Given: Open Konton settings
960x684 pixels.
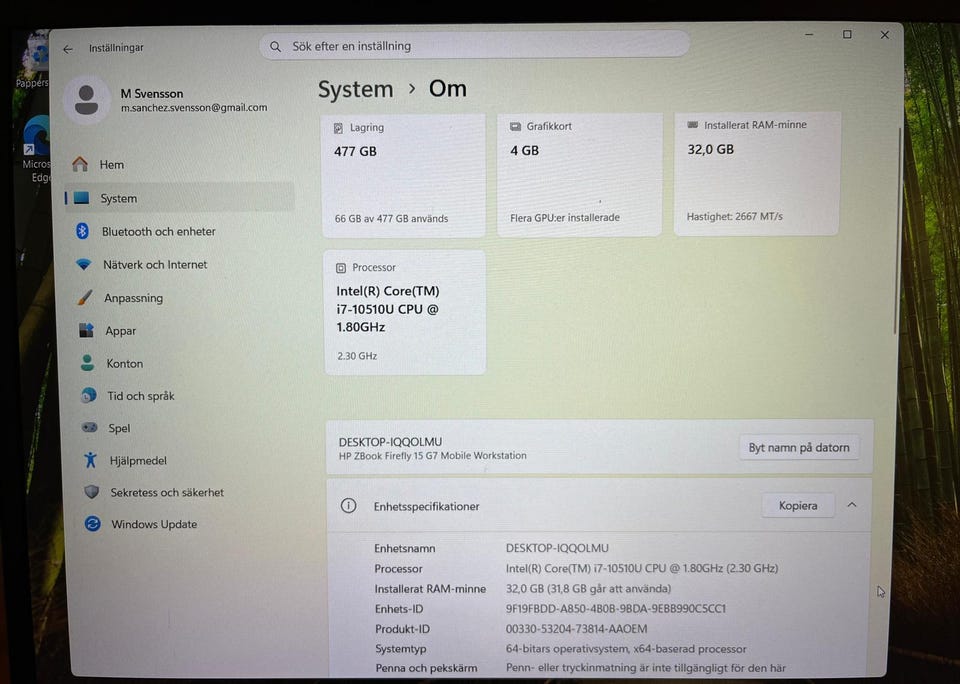Looking at the screenshot, I should [x=183, y=363].
